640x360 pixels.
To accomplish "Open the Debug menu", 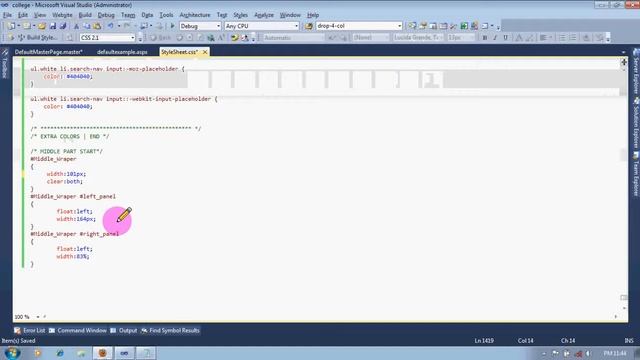I will (x=106, y=15).
